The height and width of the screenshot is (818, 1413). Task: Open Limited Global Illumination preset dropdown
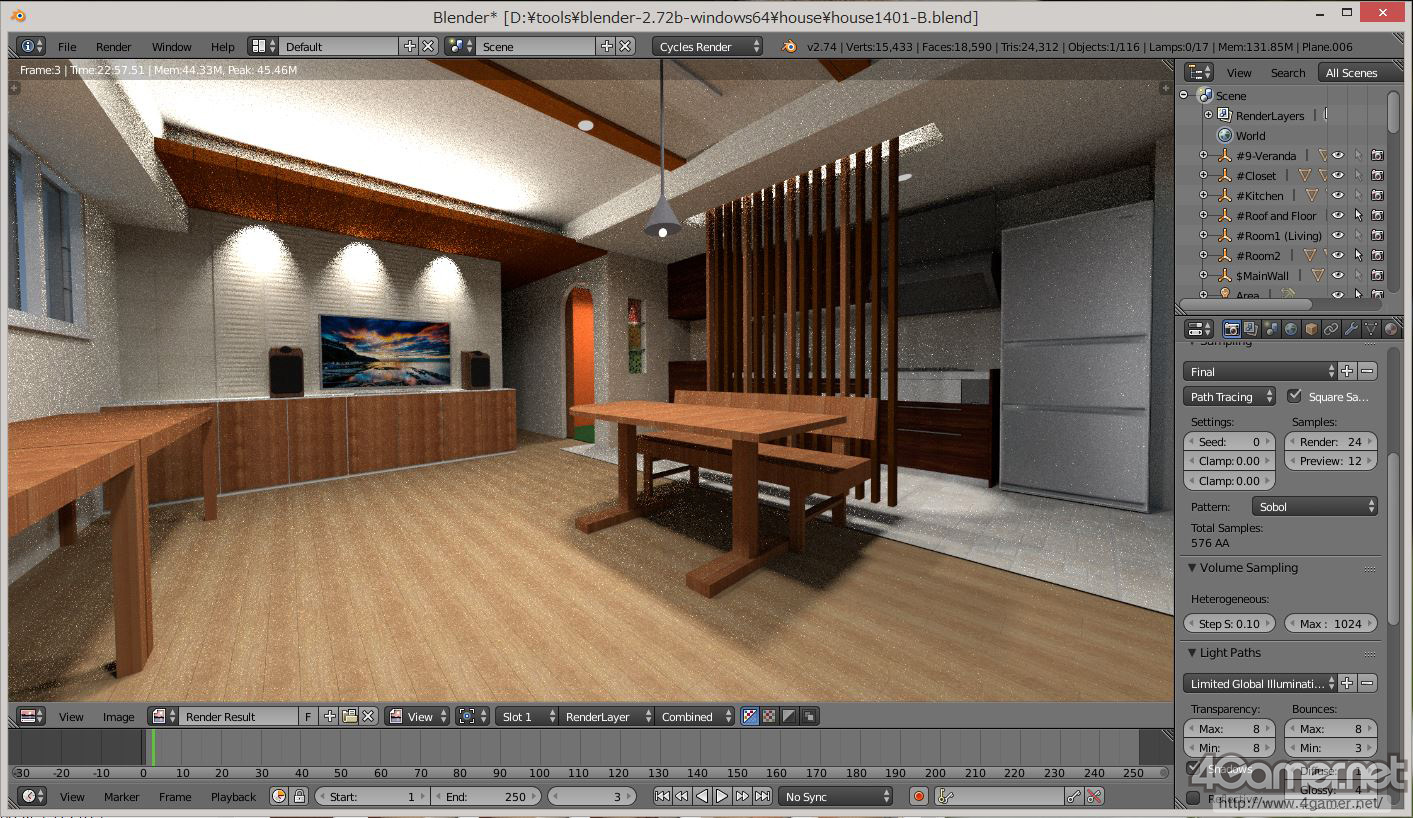(x=1260, y=683)
